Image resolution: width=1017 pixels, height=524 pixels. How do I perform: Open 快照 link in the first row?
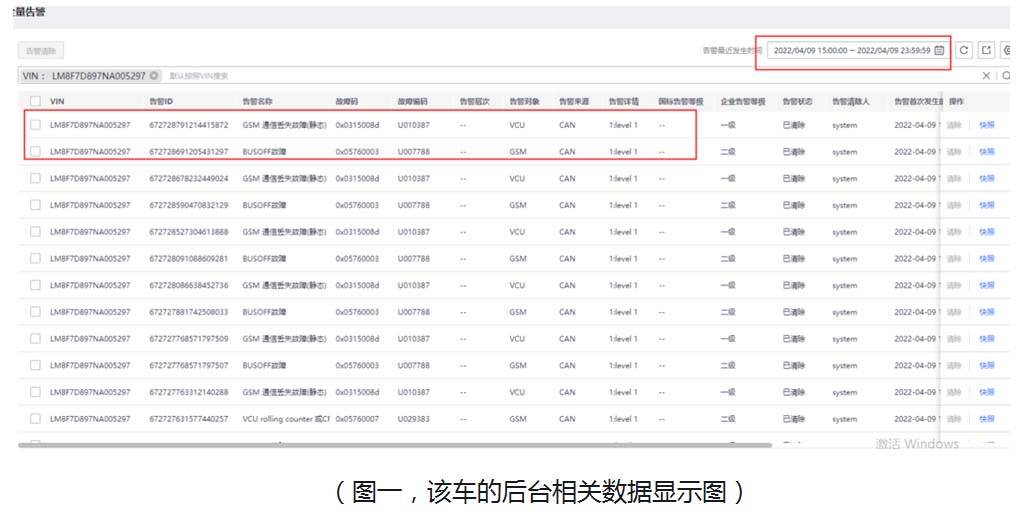986,125
